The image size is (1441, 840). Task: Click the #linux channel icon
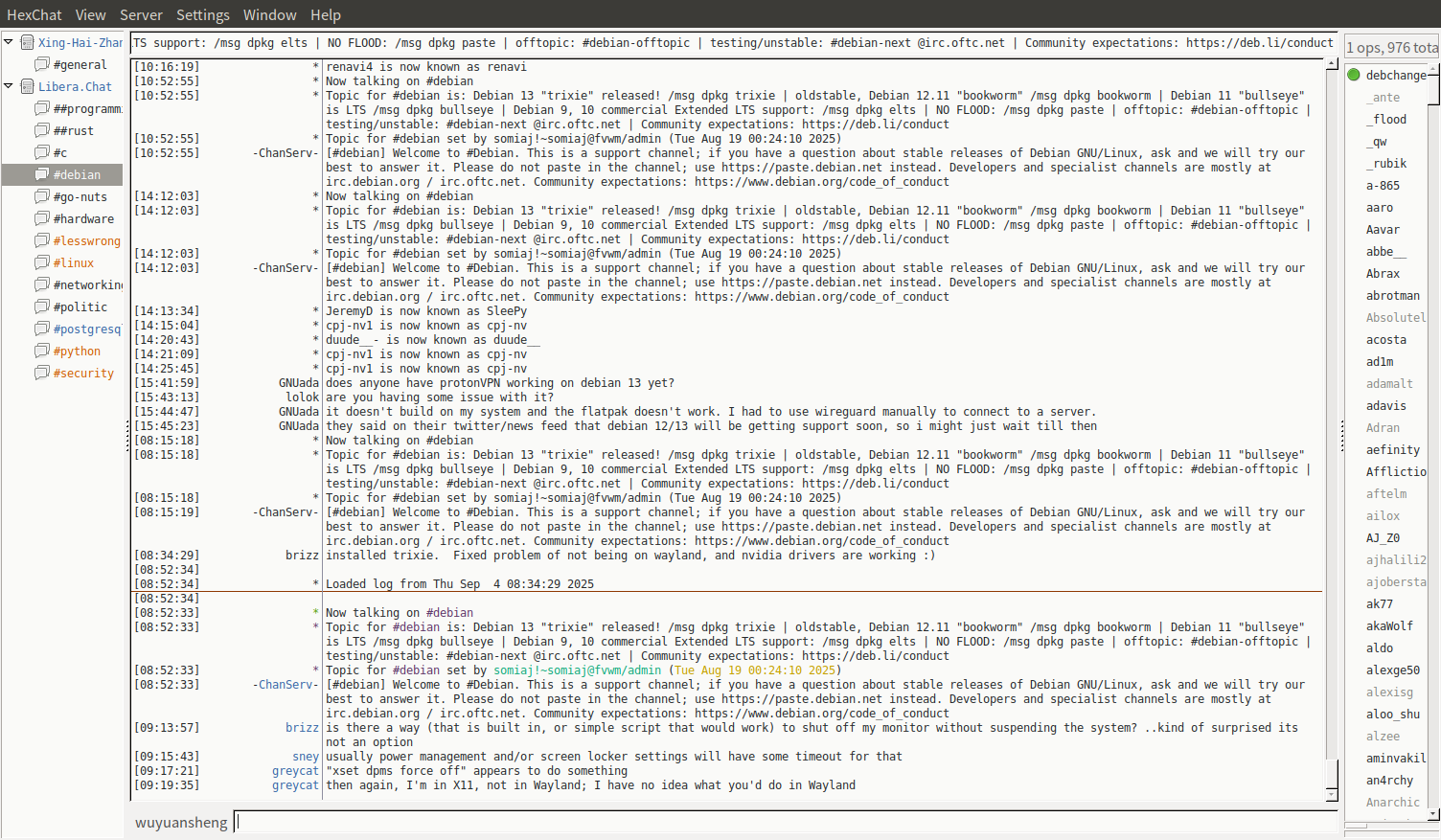[42, 262]
